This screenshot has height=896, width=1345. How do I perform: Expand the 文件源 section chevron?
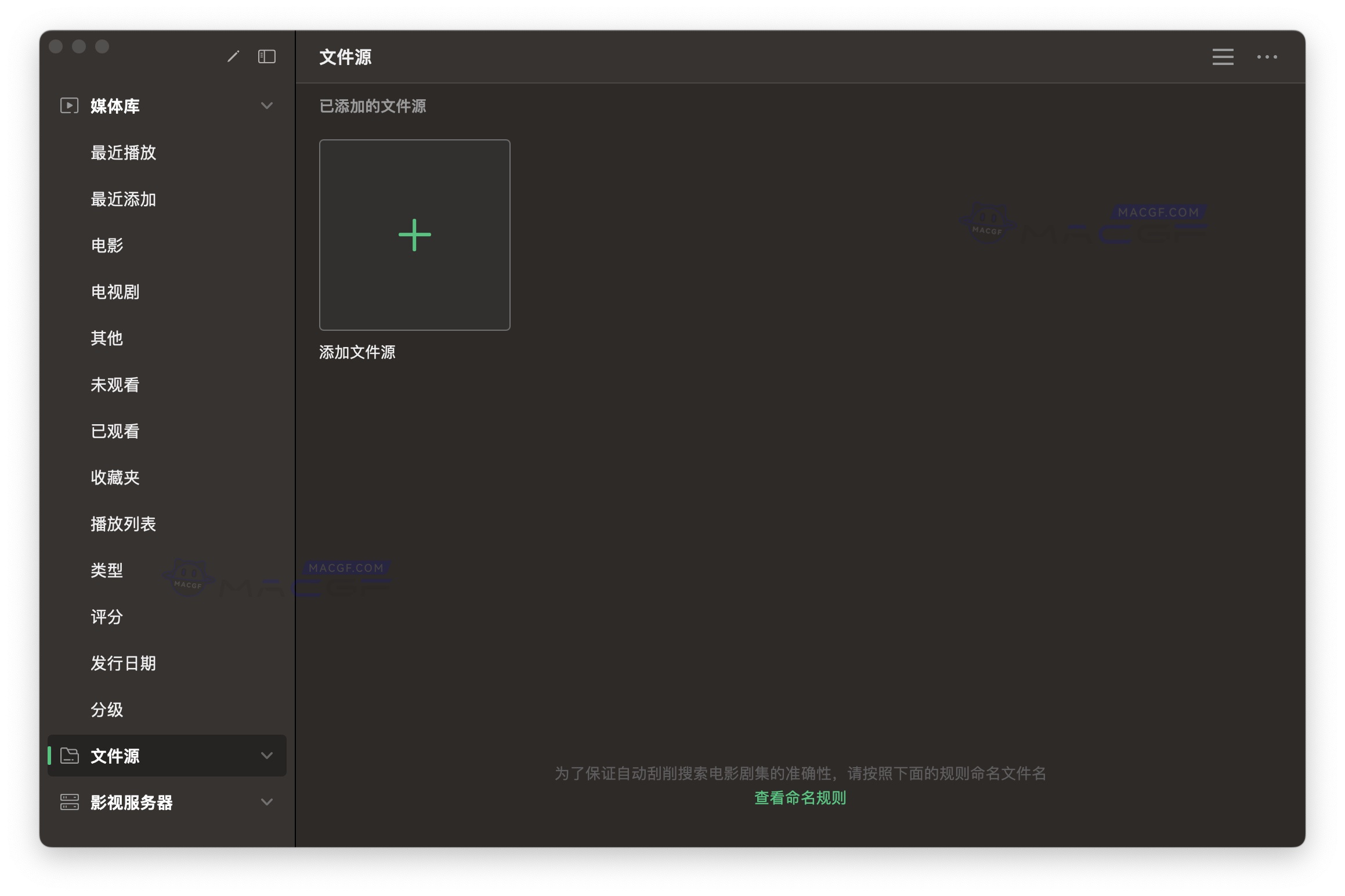(x=266, y=756)
